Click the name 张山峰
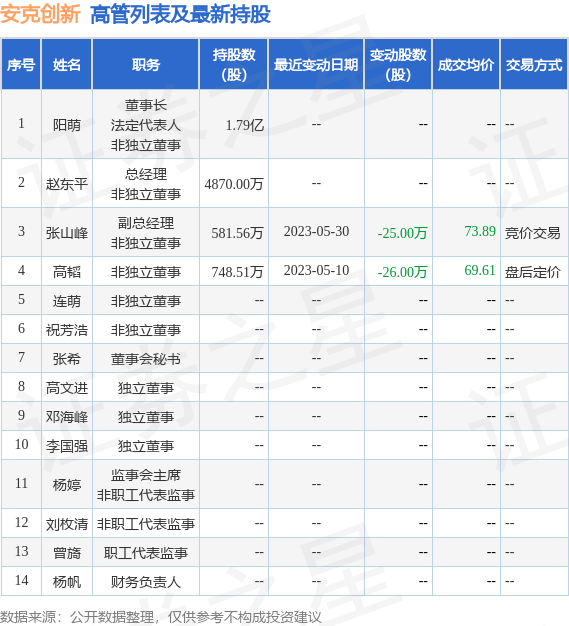The height and width of the screenshot is (626, 569). [67, 232]
